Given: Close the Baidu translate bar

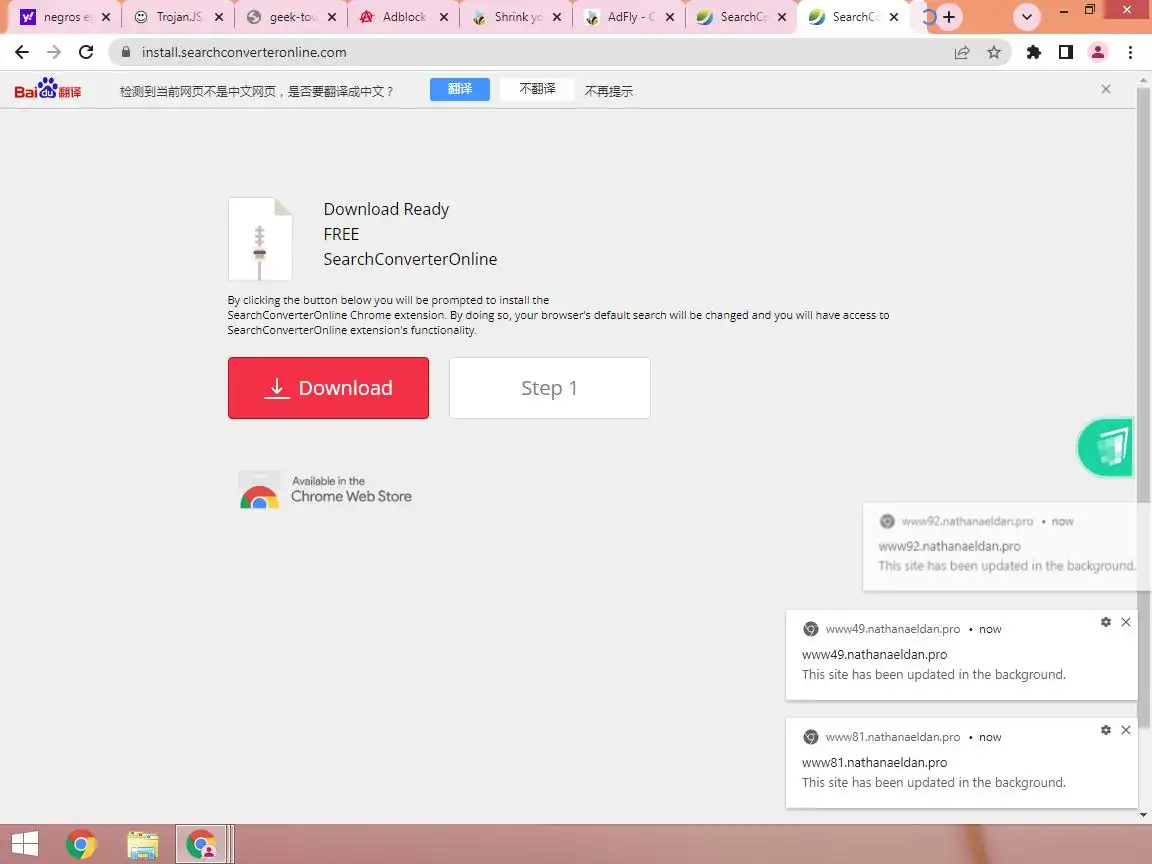Looking at the screenshot, I should 1106,89.
